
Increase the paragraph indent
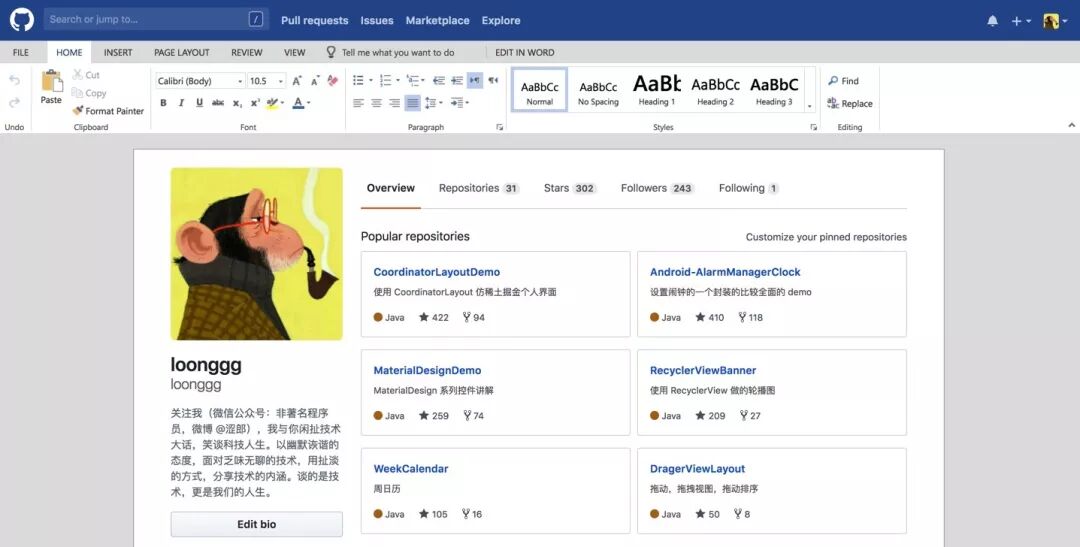click(x=457, y=81)
